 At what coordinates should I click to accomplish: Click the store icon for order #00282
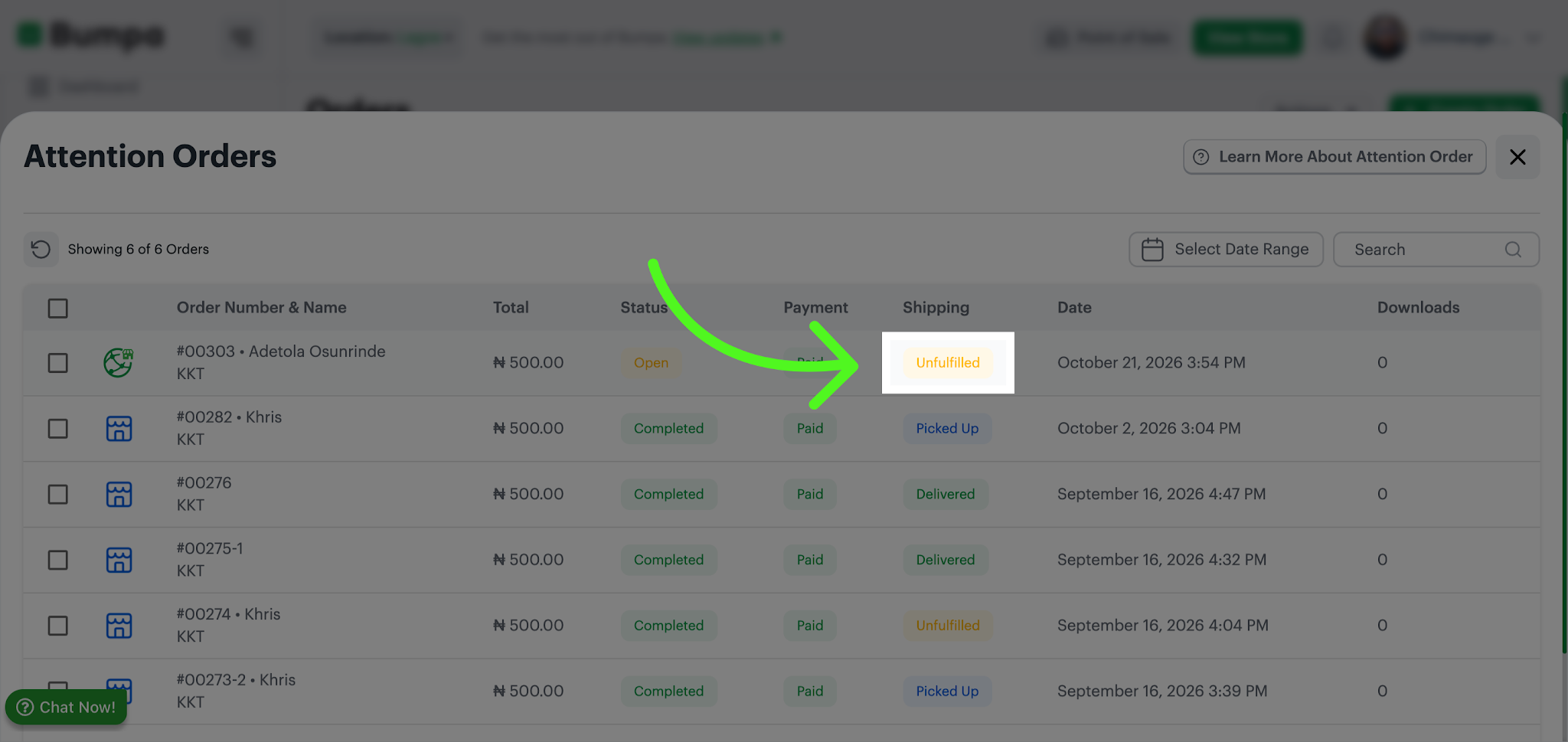coord(119,429)
